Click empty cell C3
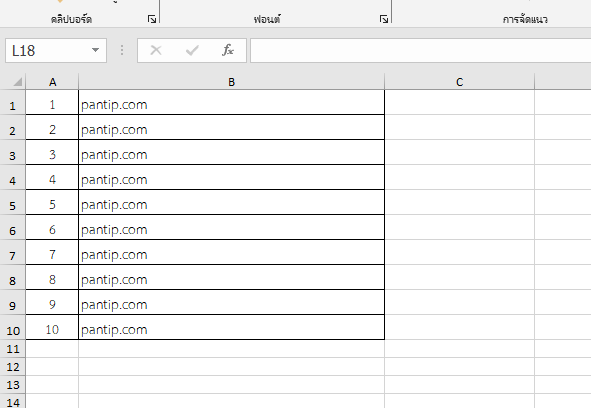 [x=459, y=152]
